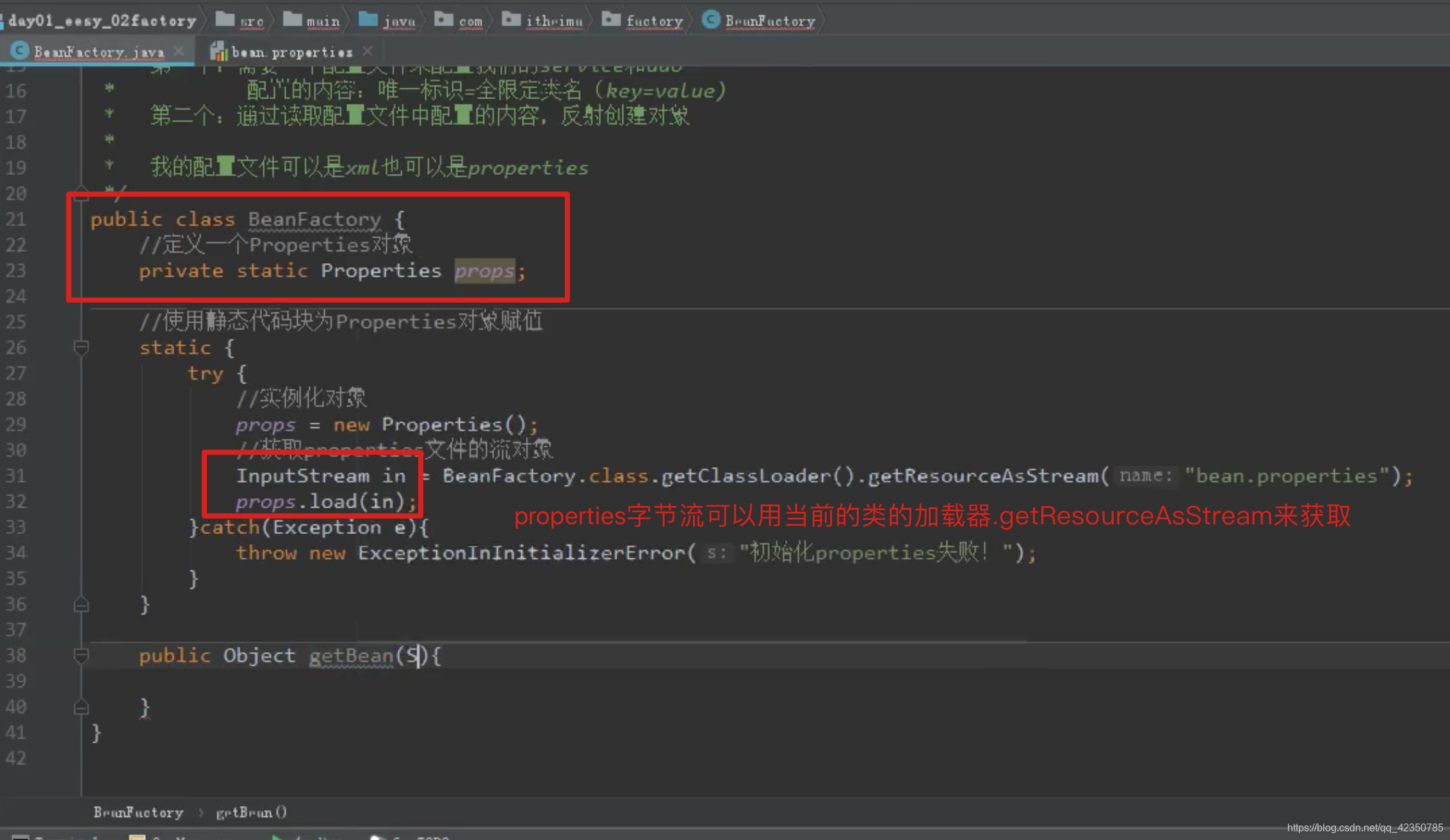This screenshot has width=1450, height=840.
Task: Click the comment //实例化对象 on line 28
Action: point(301,398)
